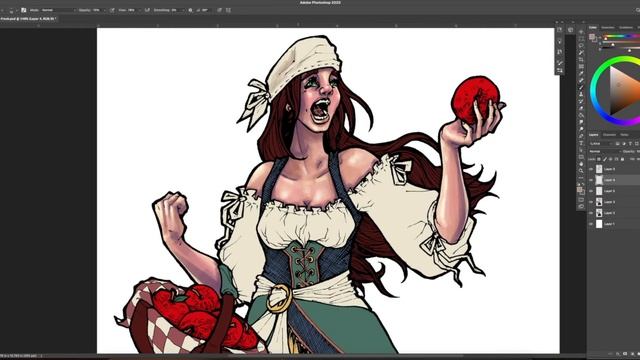
Task: Switch to the Channels tab
Action: pos(609,135)
